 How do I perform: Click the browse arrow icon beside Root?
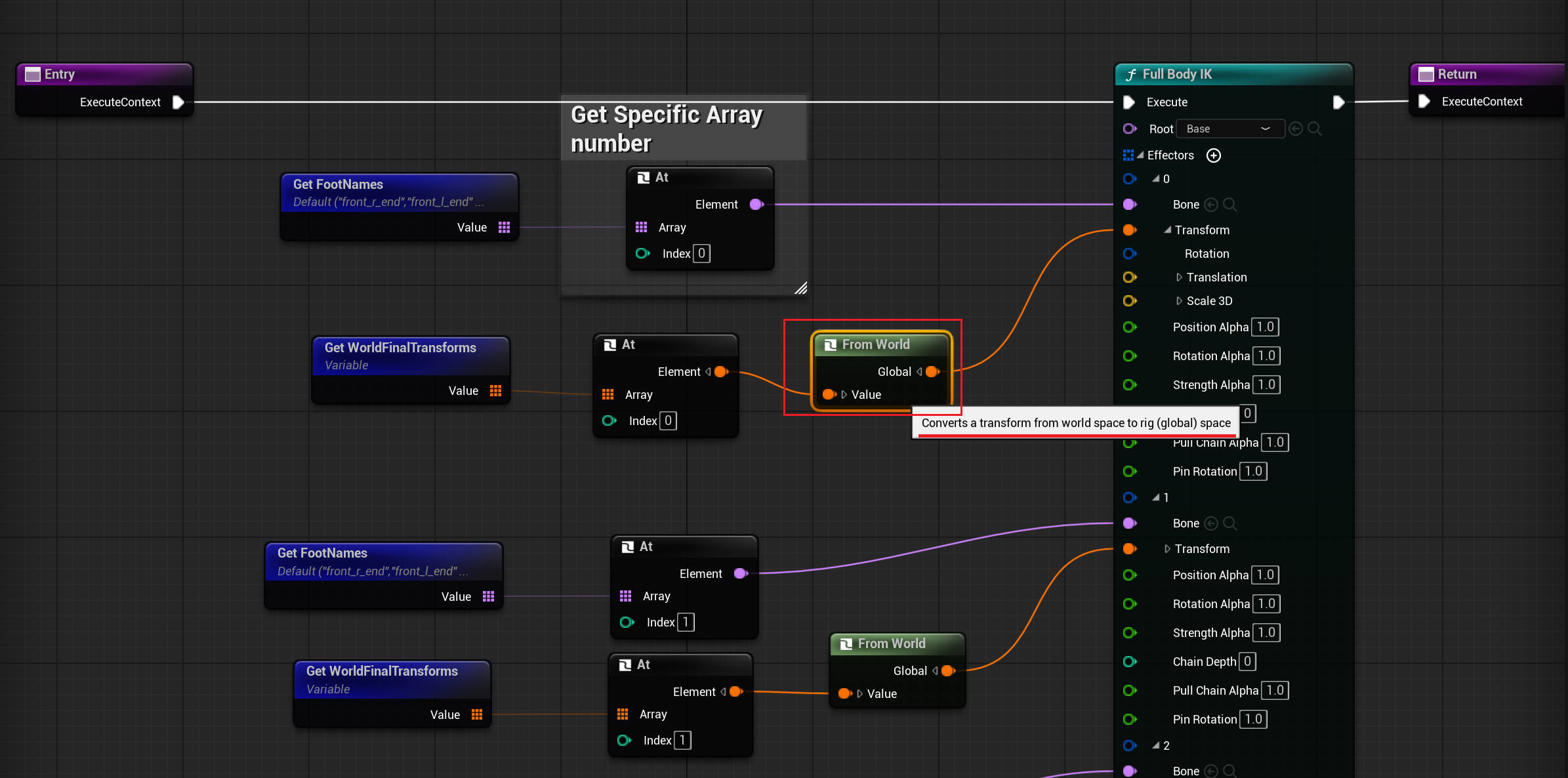pyautogui.click(x=1296, y=129)
